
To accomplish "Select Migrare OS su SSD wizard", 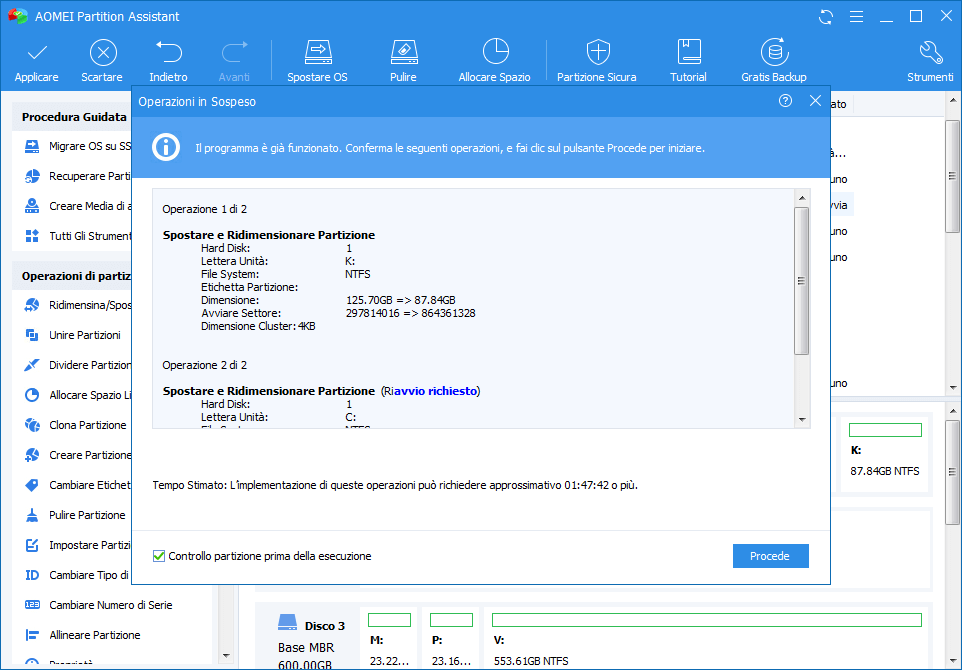I will coord(79,146).
